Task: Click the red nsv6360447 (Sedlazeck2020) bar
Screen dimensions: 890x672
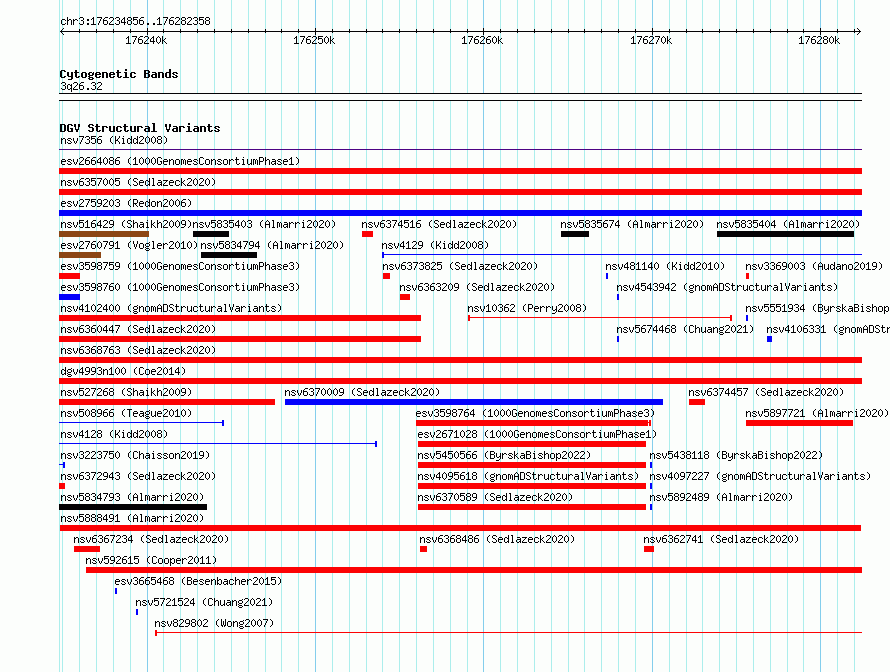Action: pyautogui.click(x=240, y=339)
